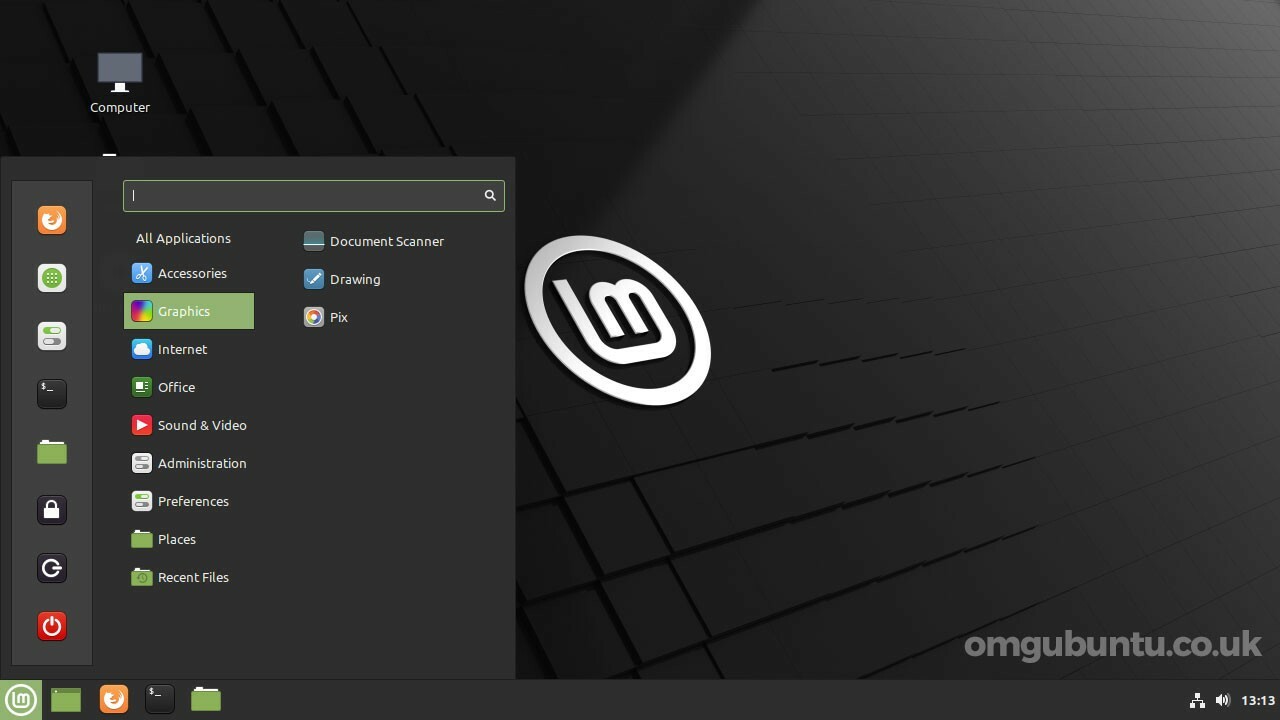Open Recent Files
Image resolution: width=1280 pixels, height=720 pixels.
[x=193, y=577]
